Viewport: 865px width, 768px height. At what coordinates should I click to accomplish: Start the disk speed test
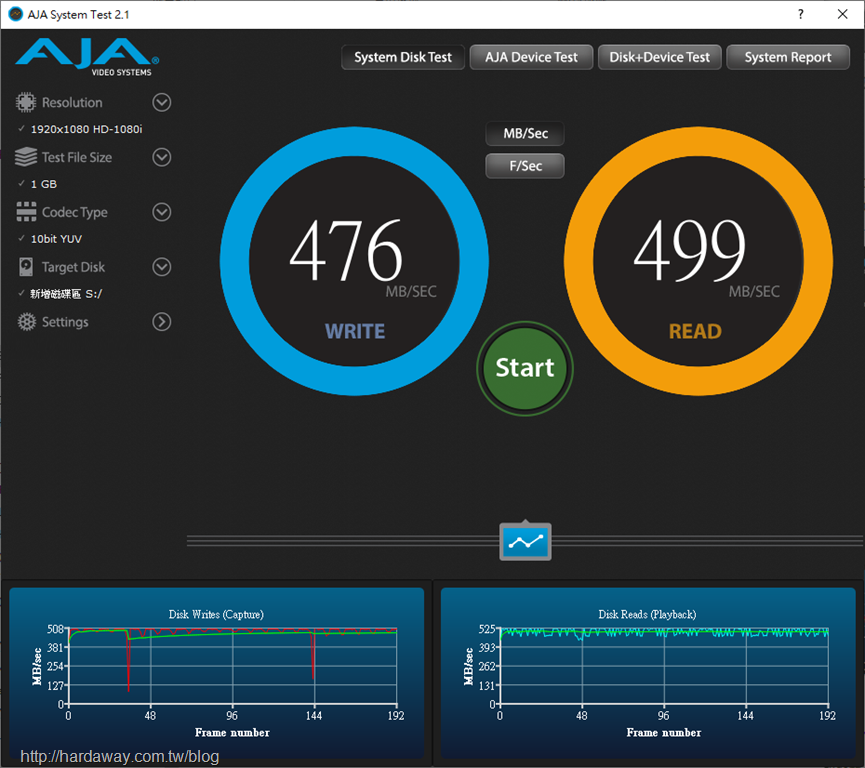coord(525,369)
